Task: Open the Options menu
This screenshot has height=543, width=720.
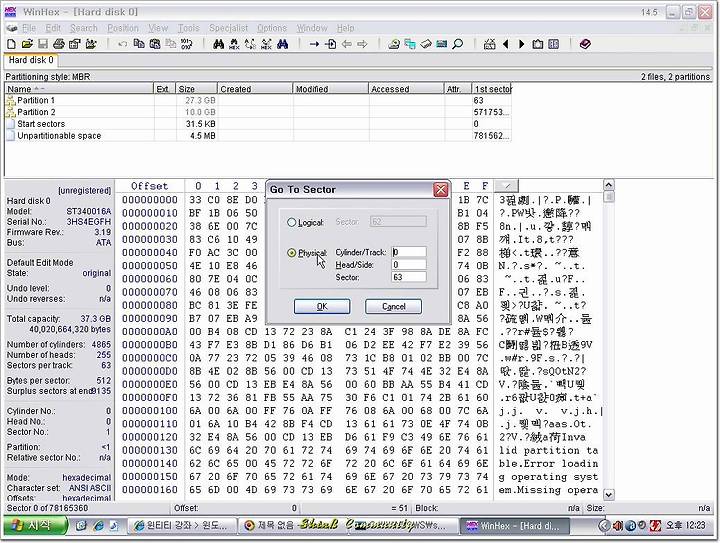Action: pyautogui.click(x=272, y=28)
